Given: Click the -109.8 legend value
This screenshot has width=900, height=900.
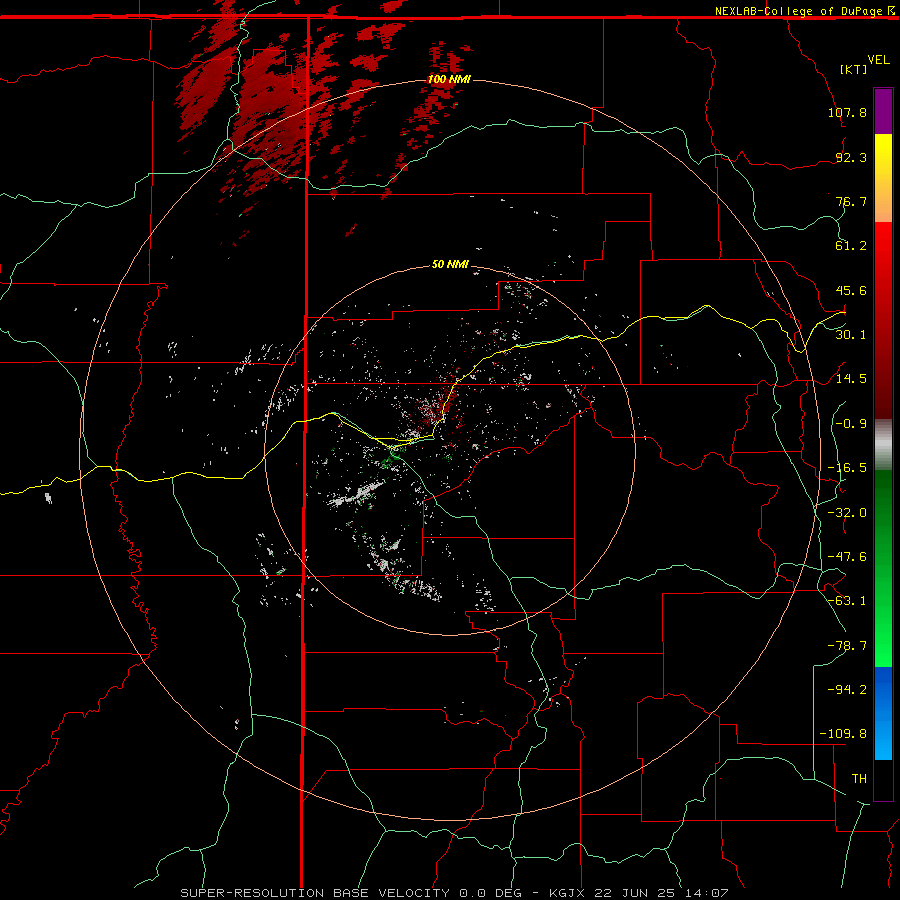Looking at the screenshot, I should pos(843,734).
